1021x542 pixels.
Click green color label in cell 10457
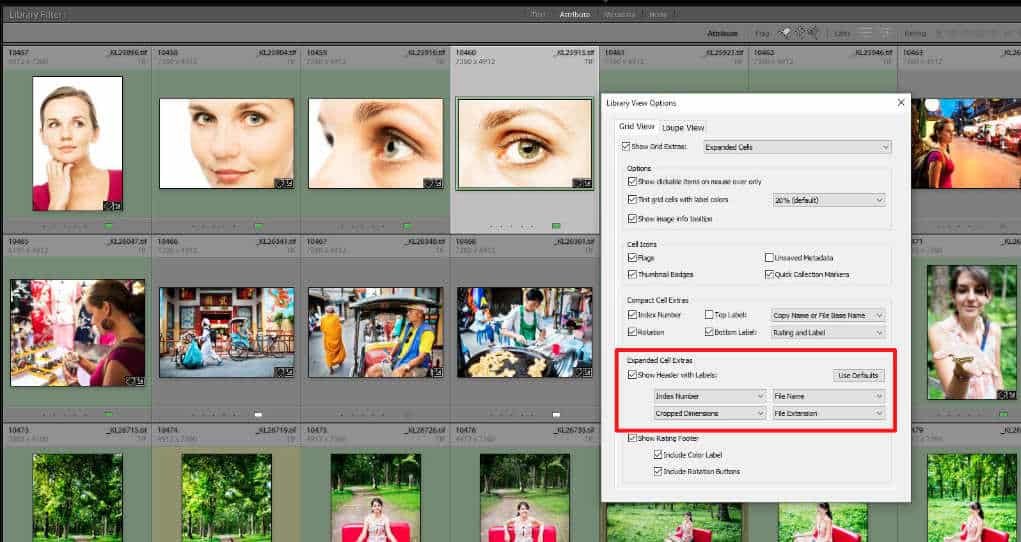click(108, 226)
